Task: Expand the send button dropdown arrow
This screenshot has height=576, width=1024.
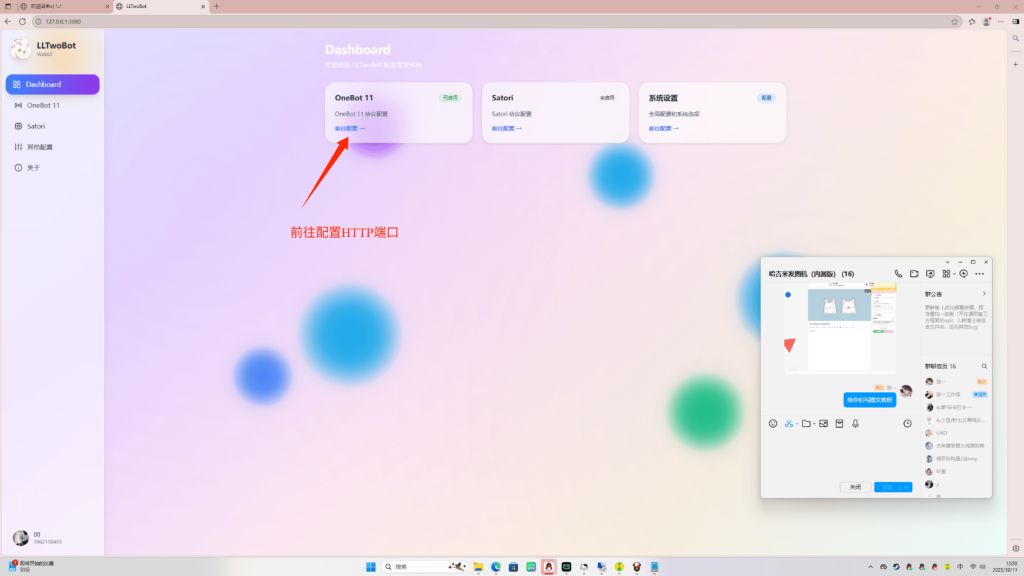Action: [x=907, y=487]
